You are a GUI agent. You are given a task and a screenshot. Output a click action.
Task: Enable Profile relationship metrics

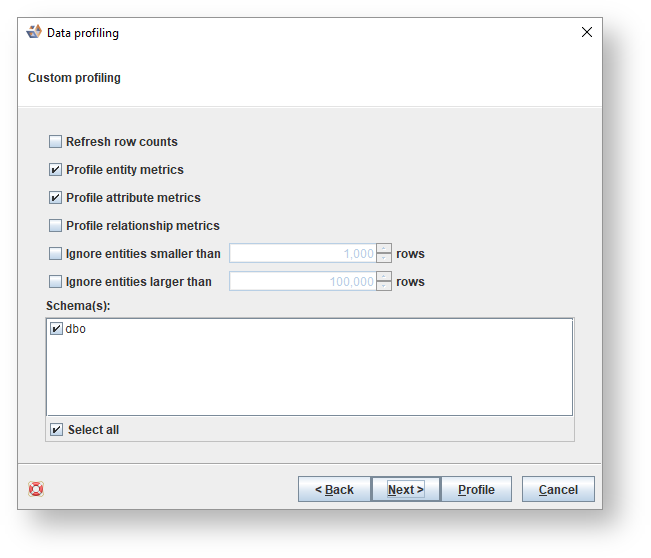click(x=55, y=226)
